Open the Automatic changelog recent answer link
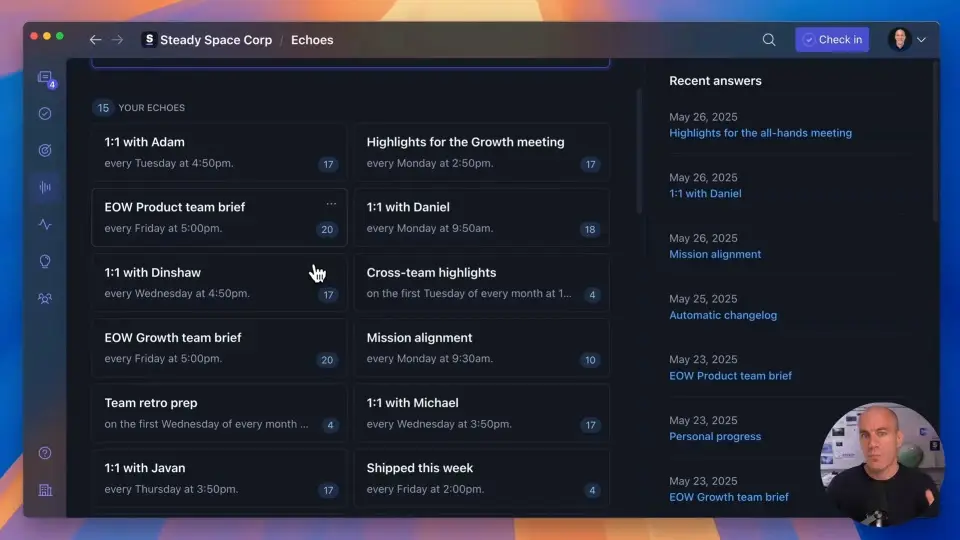This screenshot has width=960, height=540. pos(723,315)
